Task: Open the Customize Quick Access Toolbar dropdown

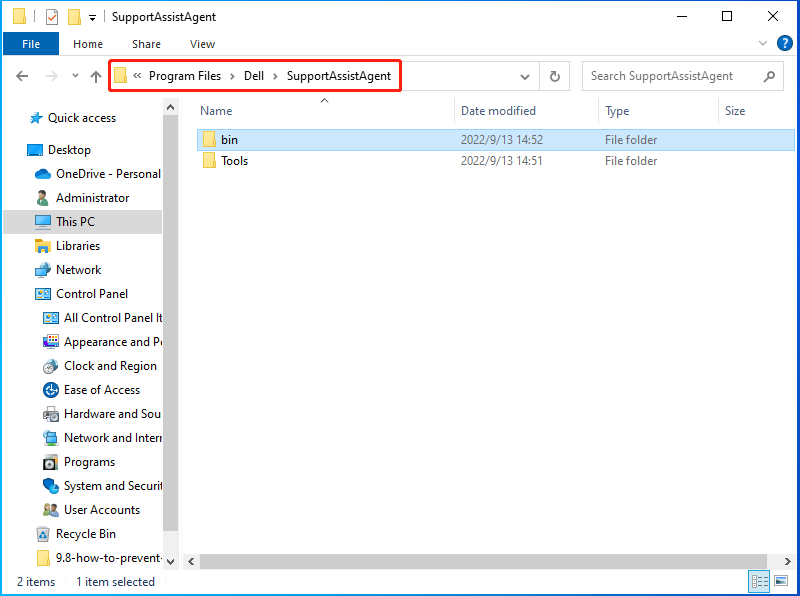Action: (x=92, y=18)
